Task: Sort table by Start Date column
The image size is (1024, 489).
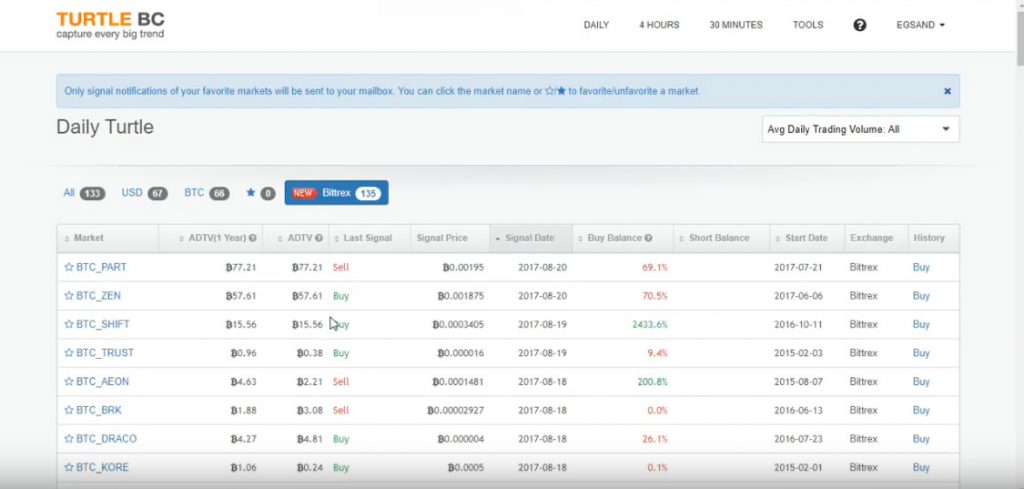Action: (x=807, y=238)
